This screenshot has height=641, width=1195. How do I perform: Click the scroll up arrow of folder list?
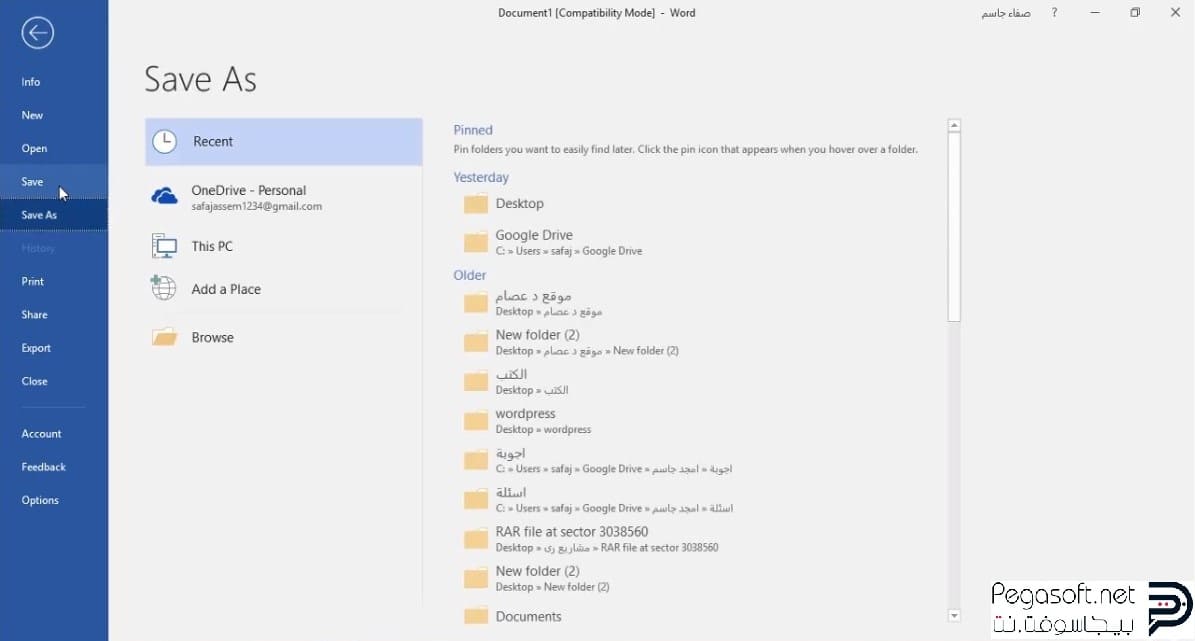coord(954,126)
